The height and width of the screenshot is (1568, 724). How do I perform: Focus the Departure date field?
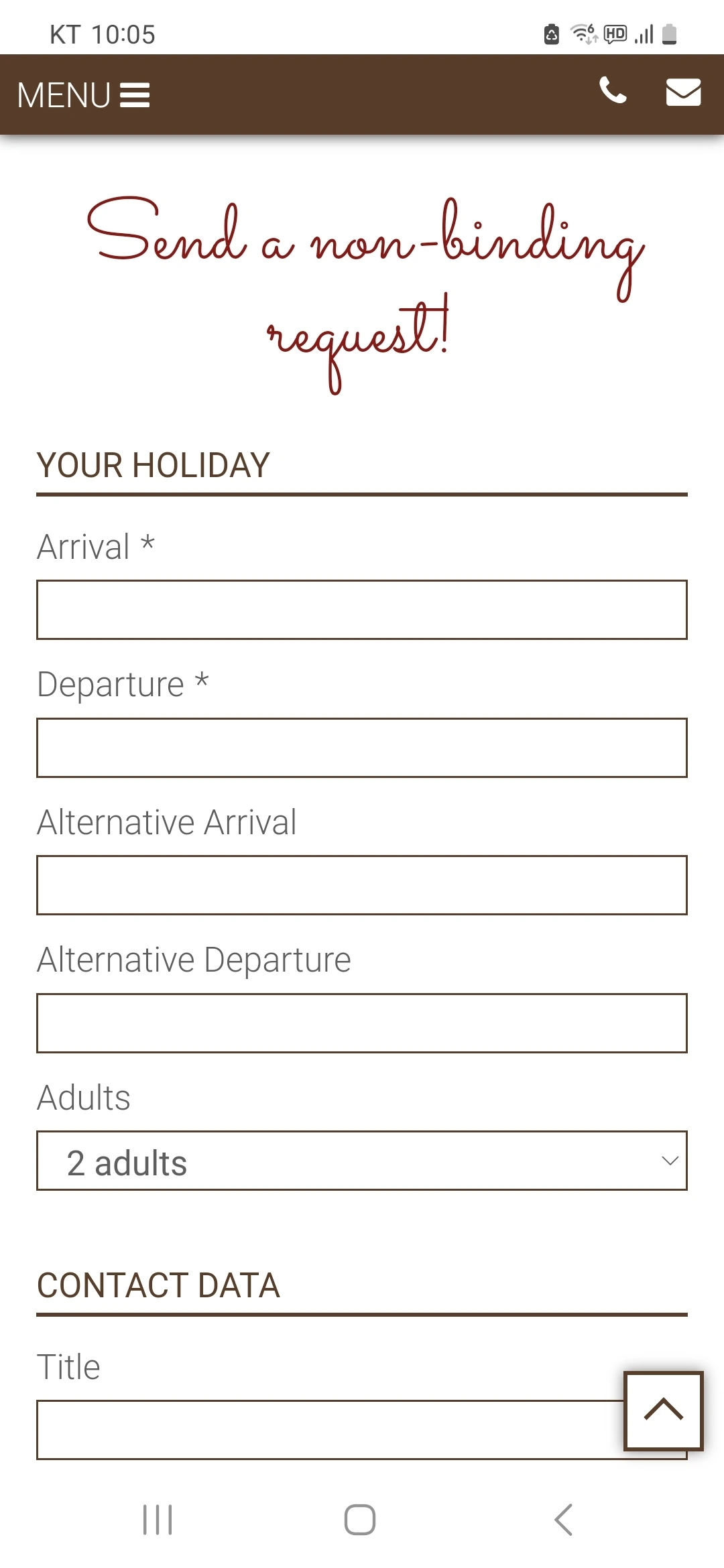(362, 748)
